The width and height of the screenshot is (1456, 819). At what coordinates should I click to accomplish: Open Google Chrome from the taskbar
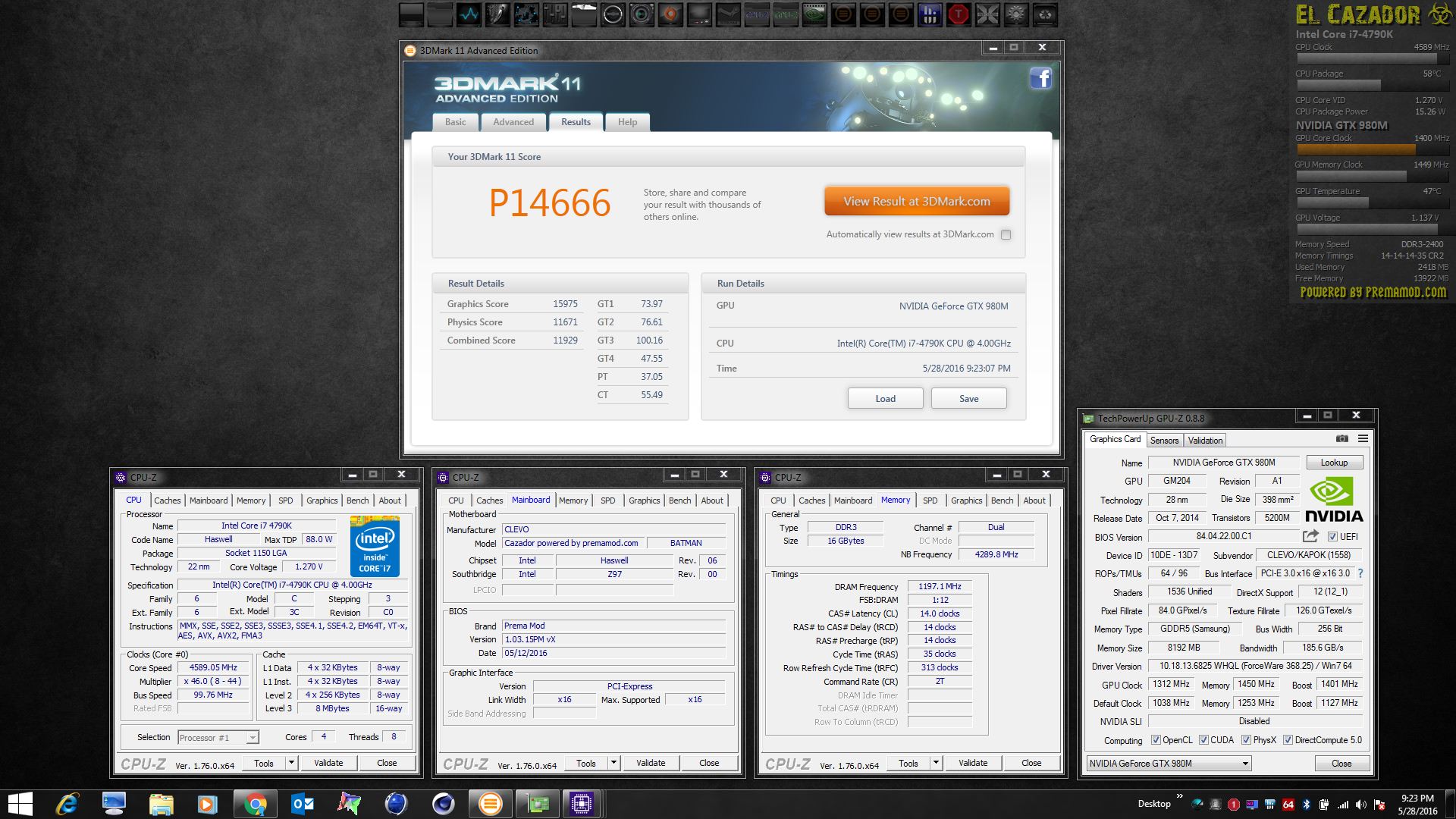coord(256,804)
